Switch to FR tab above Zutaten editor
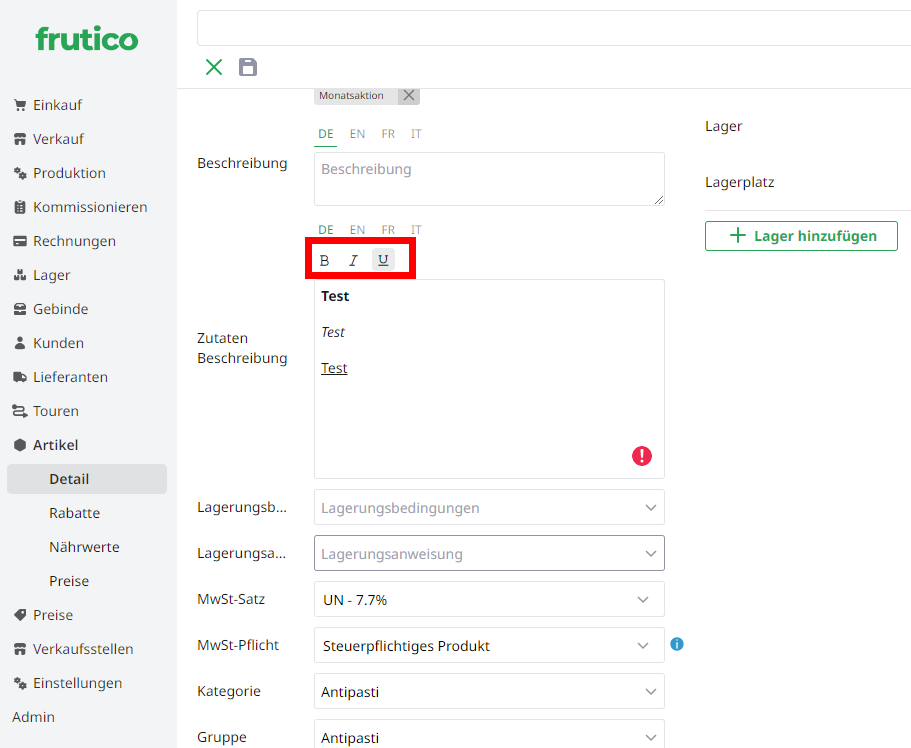911x748 pixels. (x=388, y=230)
